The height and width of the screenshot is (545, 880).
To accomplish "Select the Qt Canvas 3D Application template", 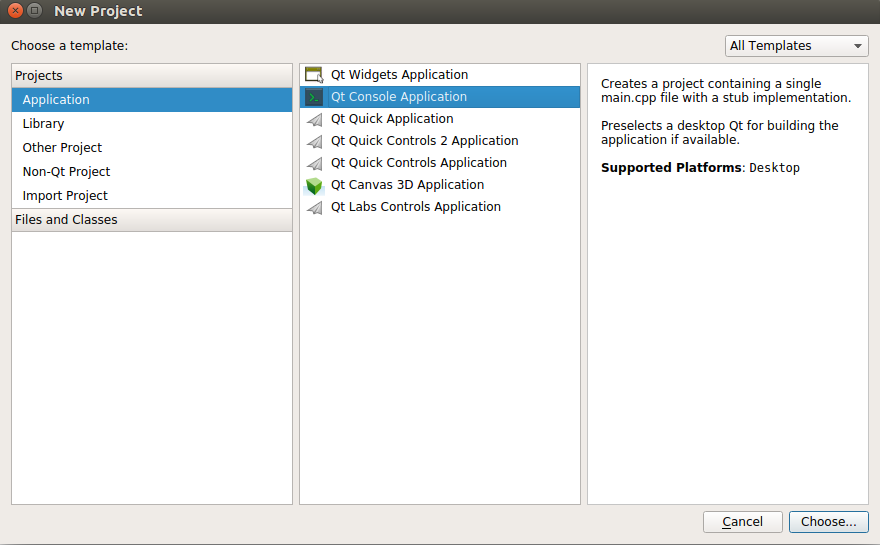I will [x=440, y=185].
